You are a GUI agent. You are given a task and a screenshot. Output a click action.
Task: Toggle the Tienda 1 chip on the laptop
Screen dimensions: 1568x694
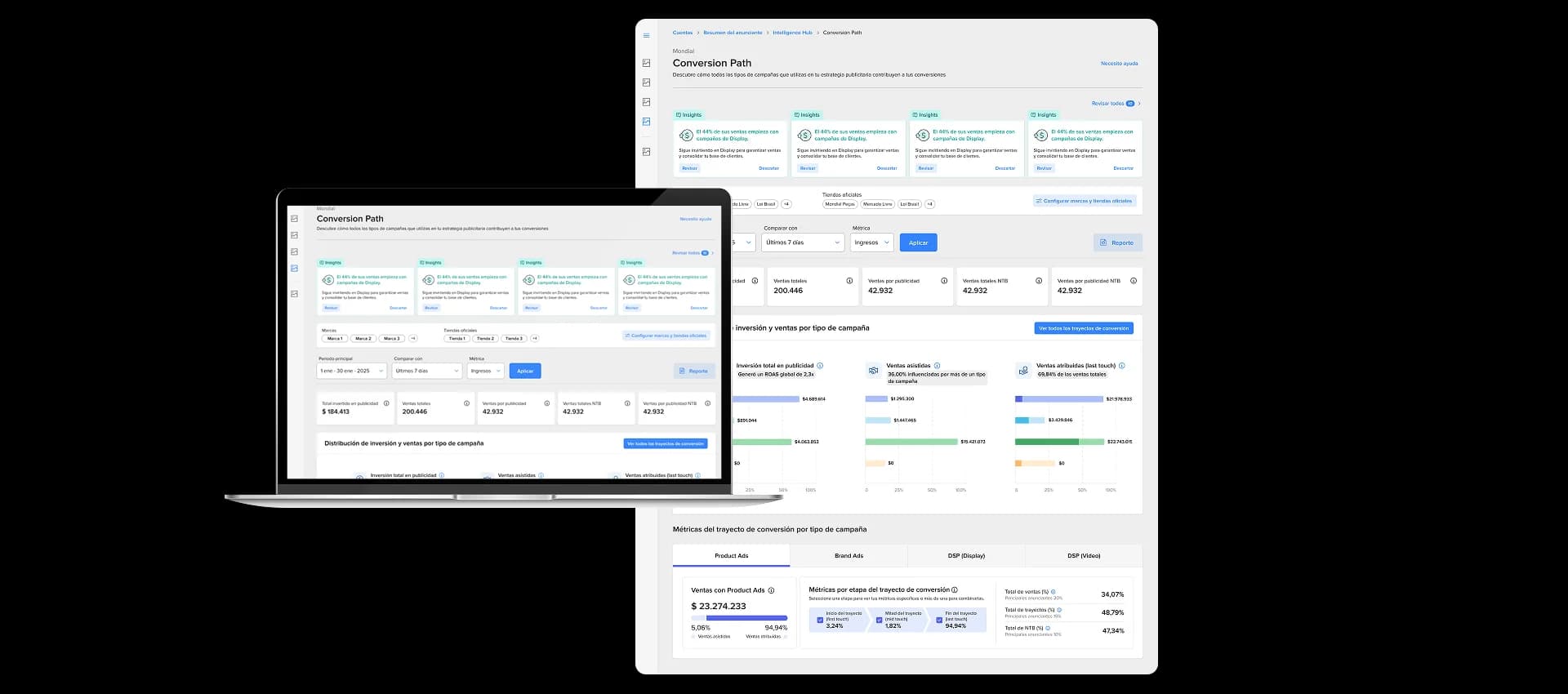click(457, 338)
